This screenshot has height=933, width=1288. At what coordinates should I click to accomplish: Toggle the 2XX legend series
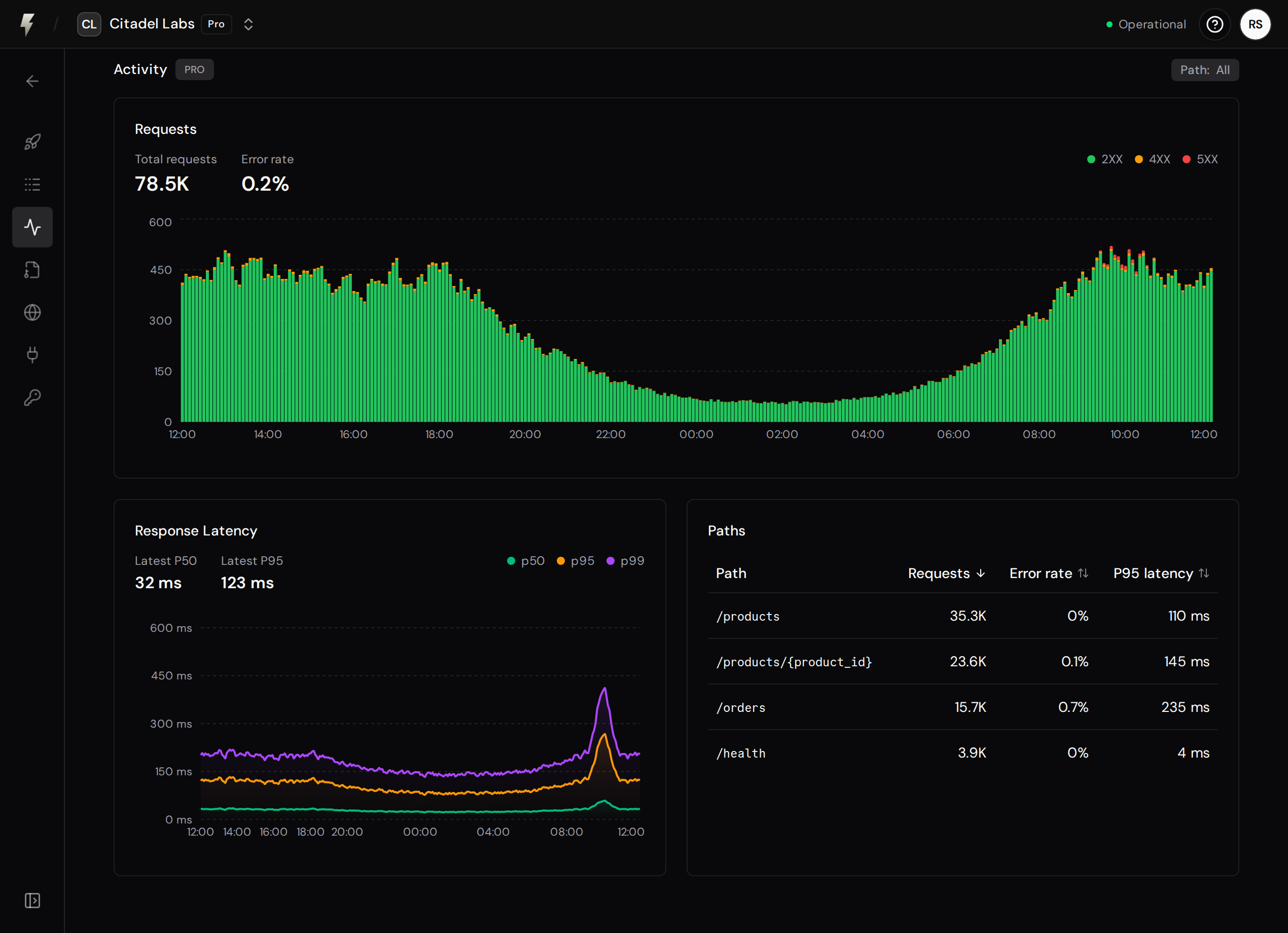1105,160
